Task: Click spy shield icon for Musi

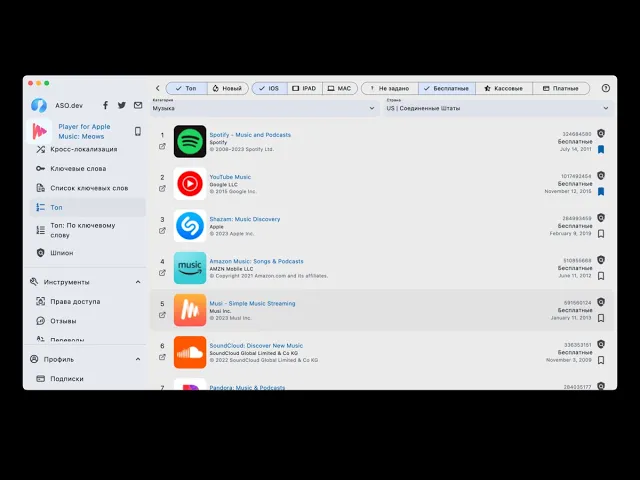Action: click(601, 302)
